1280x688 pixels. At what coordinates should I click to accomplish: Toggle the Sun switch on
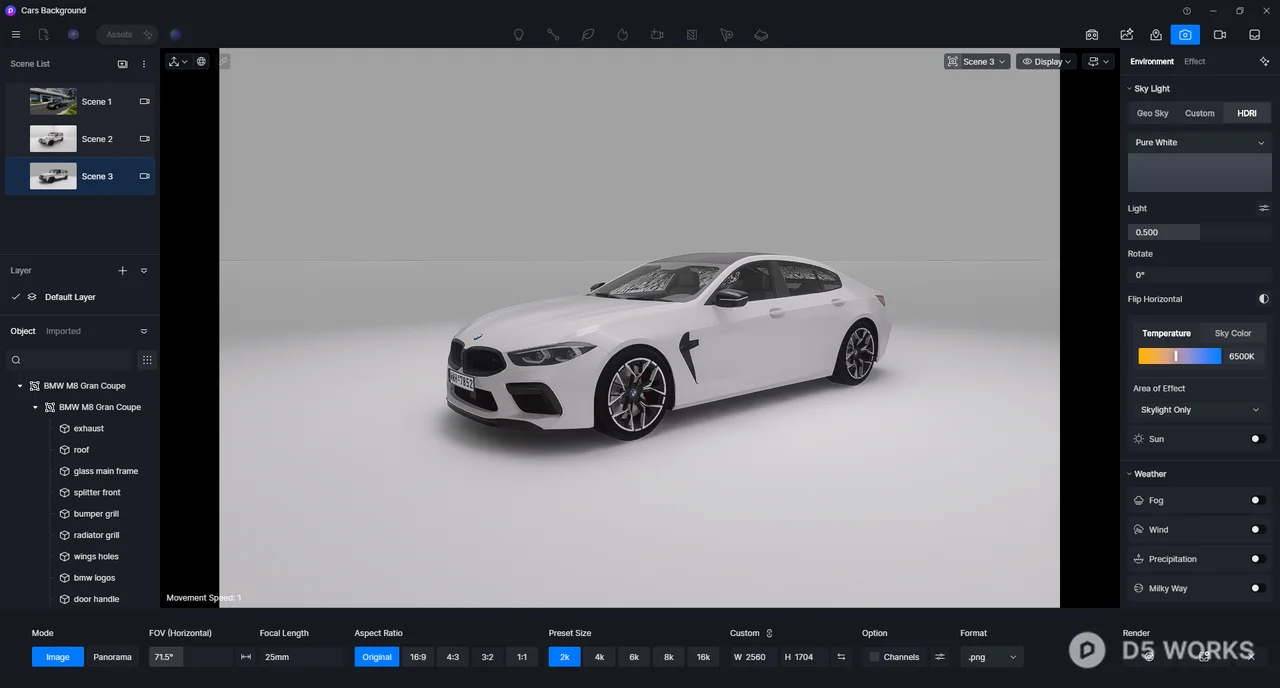click(1258, 439)
